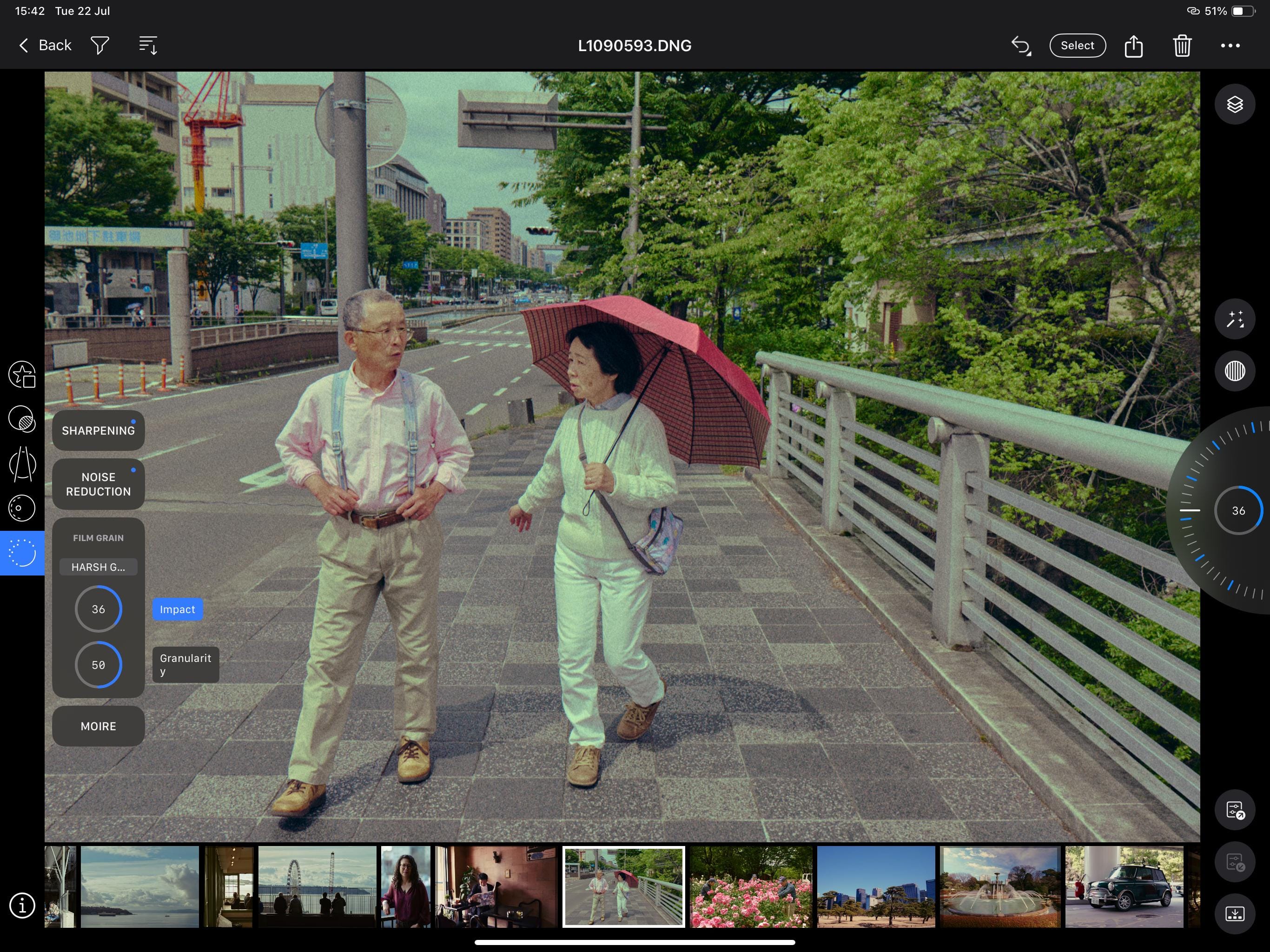Open the dark restaurant window thumbnail
The image size is (1270, 952).
click(x=229, y=886)
